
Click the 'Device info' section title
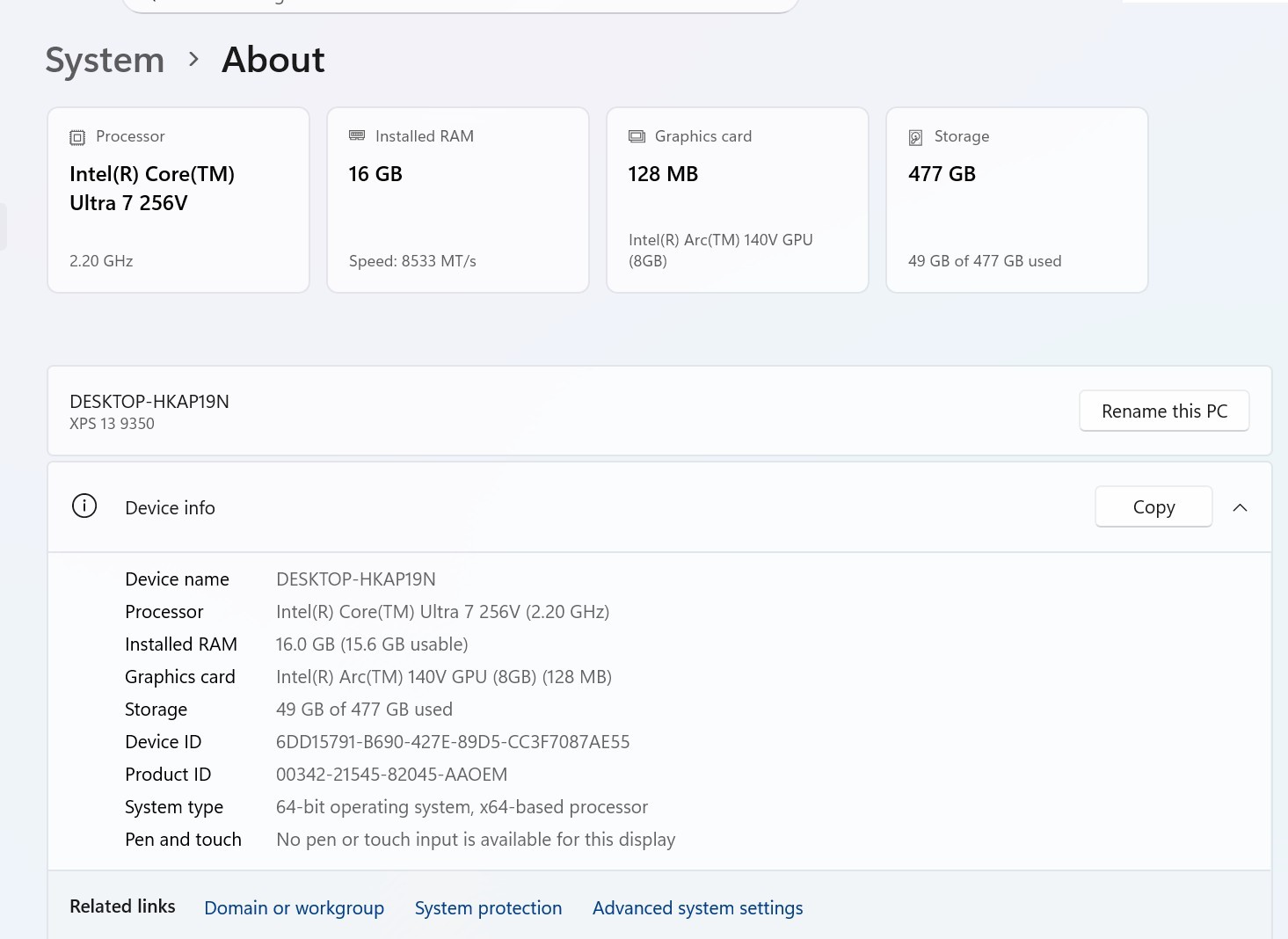[x=170, y=508]
